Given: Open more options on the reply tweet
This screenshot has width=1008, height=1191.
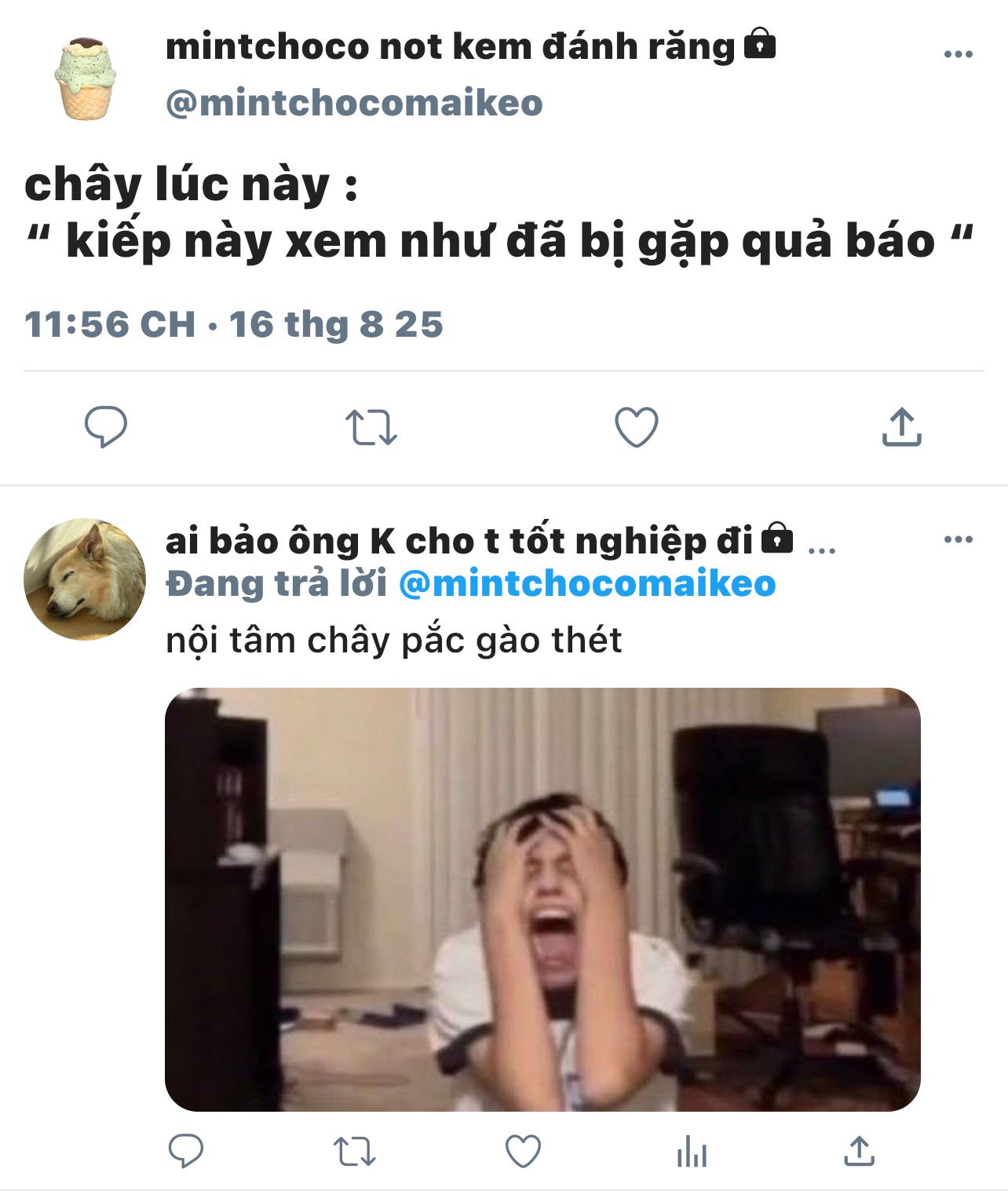Looking at the screenshot, I should coord(958,539).
